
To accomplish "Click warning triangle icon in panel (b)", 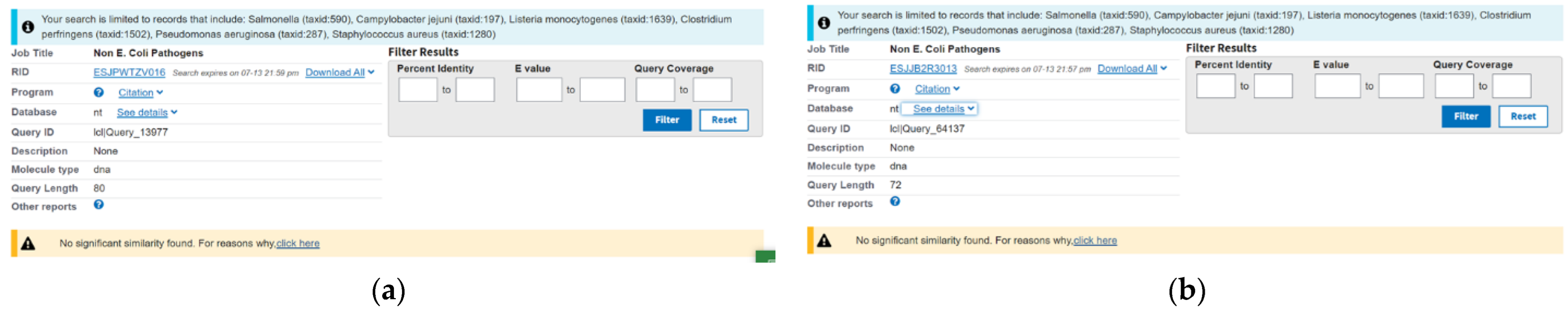I will click(x=824, y=241).
